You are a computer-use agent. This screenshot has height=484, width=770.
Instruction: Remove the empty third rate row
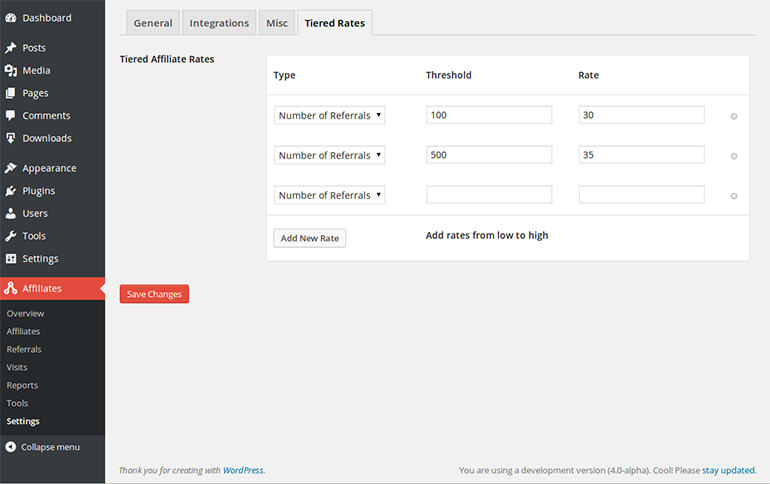pos(734,196)
